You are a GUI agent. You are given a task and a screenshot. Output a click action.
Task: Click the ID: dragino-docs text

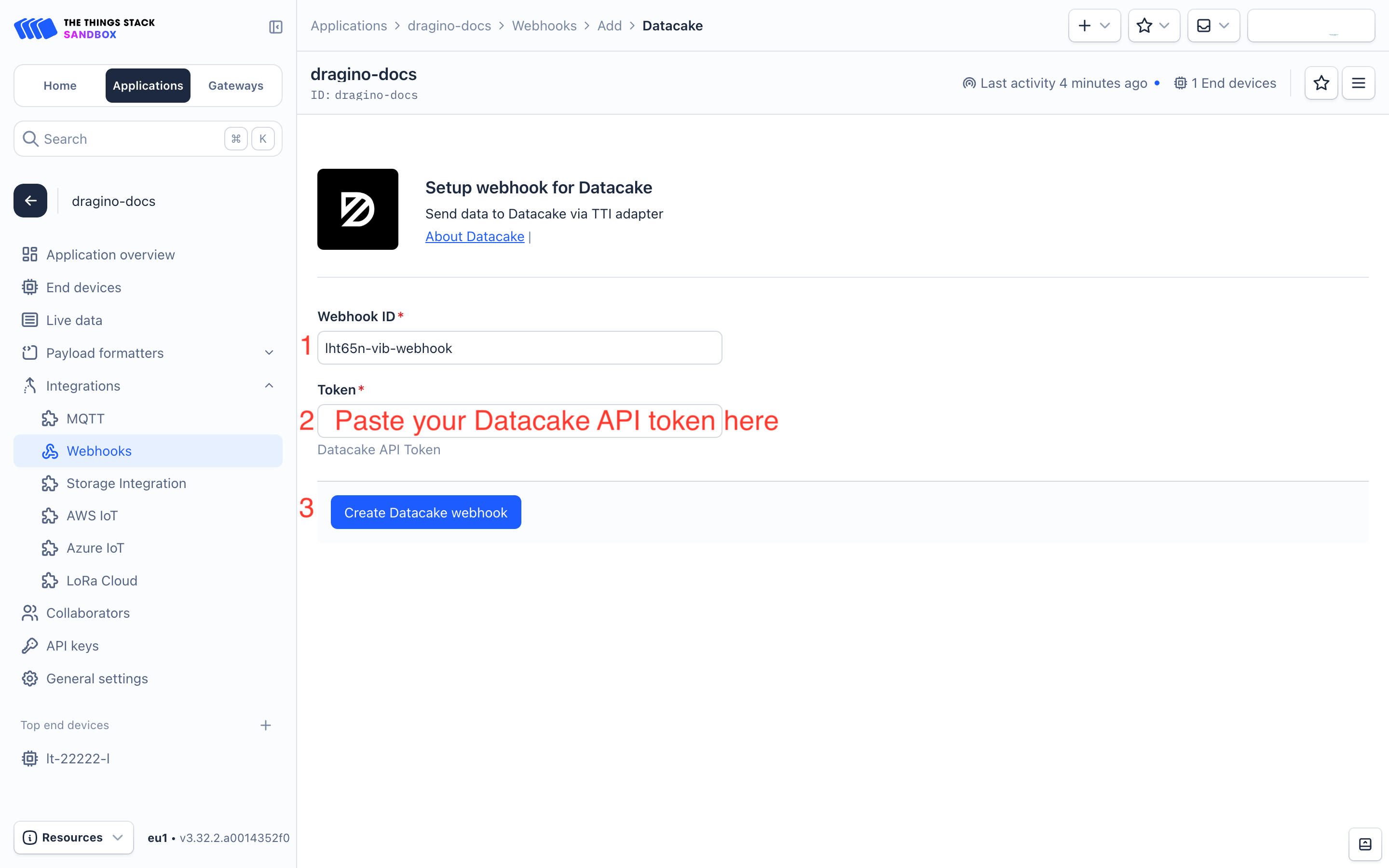(x=364, y=95)
